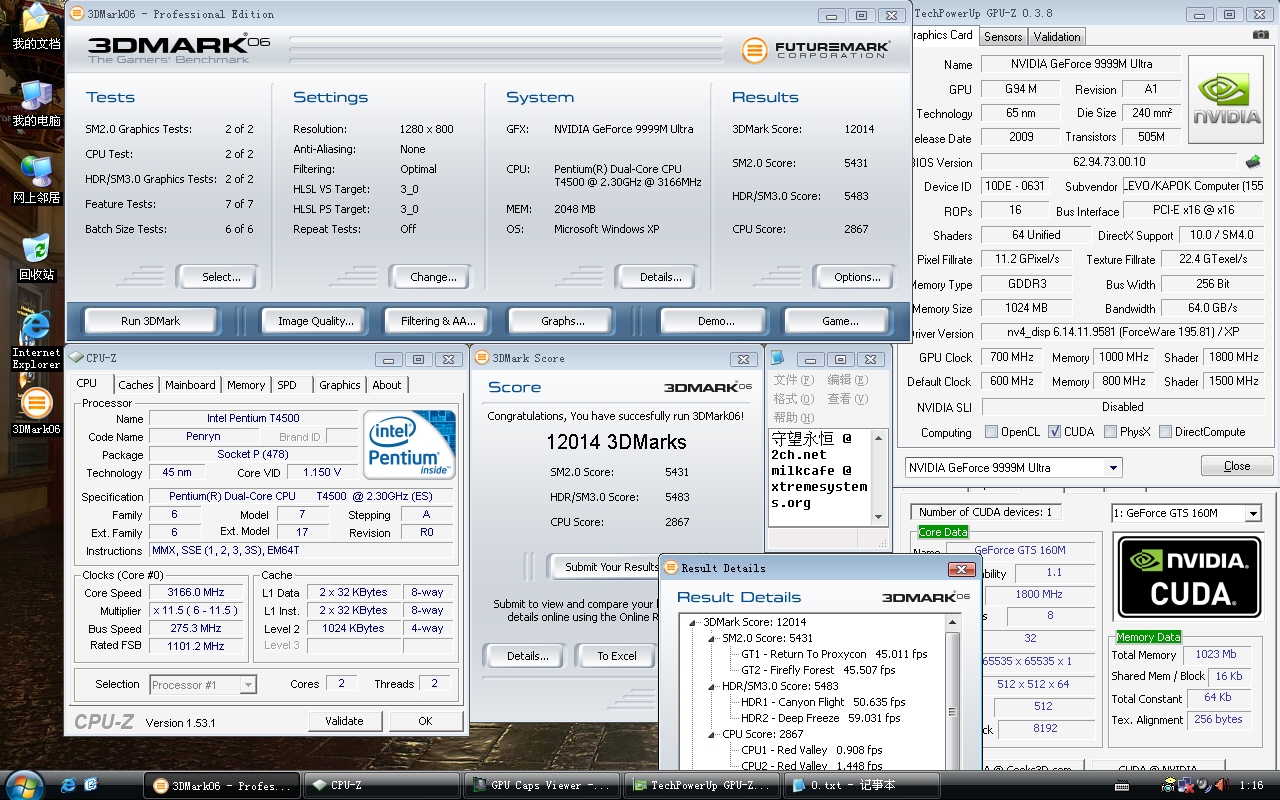Viewport: 1280px width, 800px height.
Task: Click the Notepad scrollbar down arrow
Action: [879, 518]
